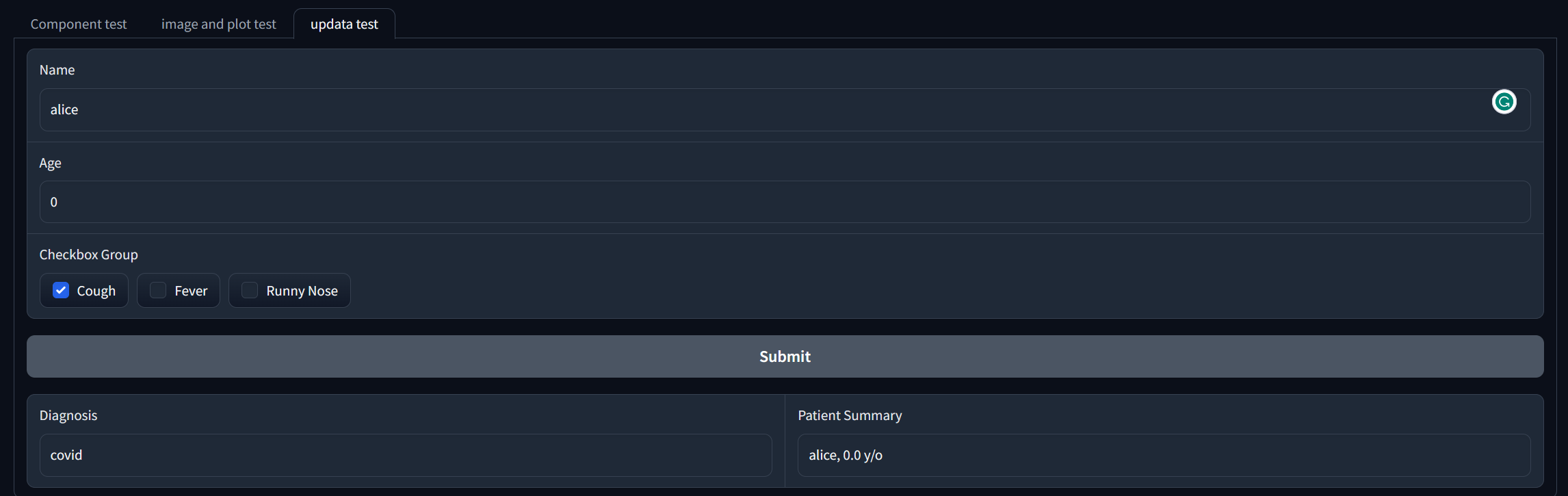This screenshot has height=496, width=1568.
Task: Select the updata test tab
Action: click(x=344, y=24)
